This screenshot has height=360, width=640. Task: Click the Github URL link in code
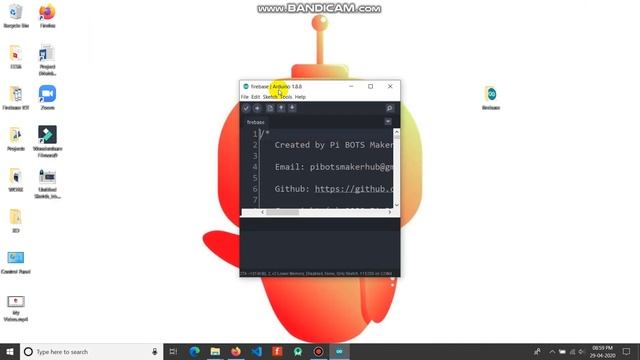click(x=354, y=189)
